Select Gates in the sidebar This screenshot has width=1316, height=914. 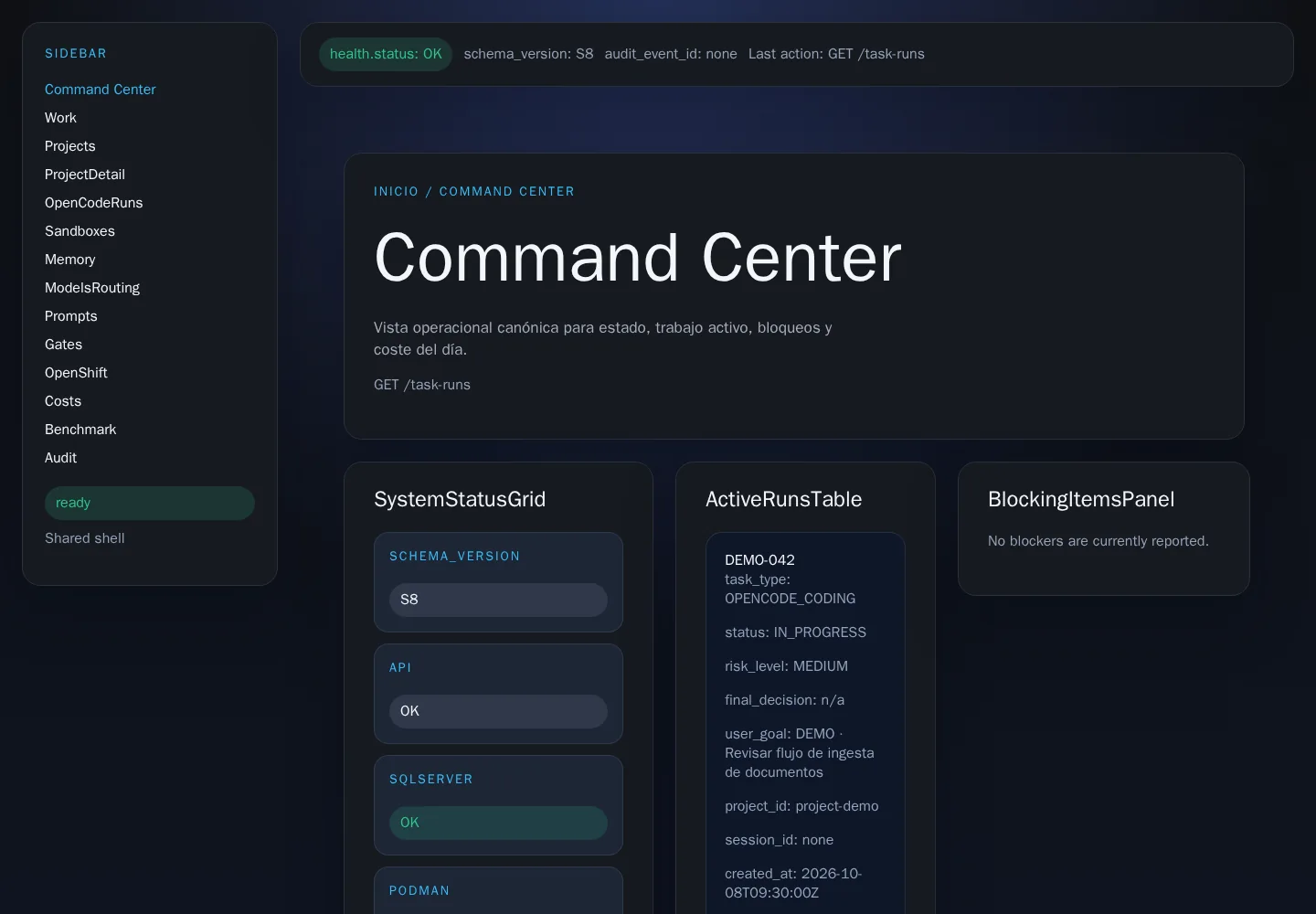click(63, 345)
